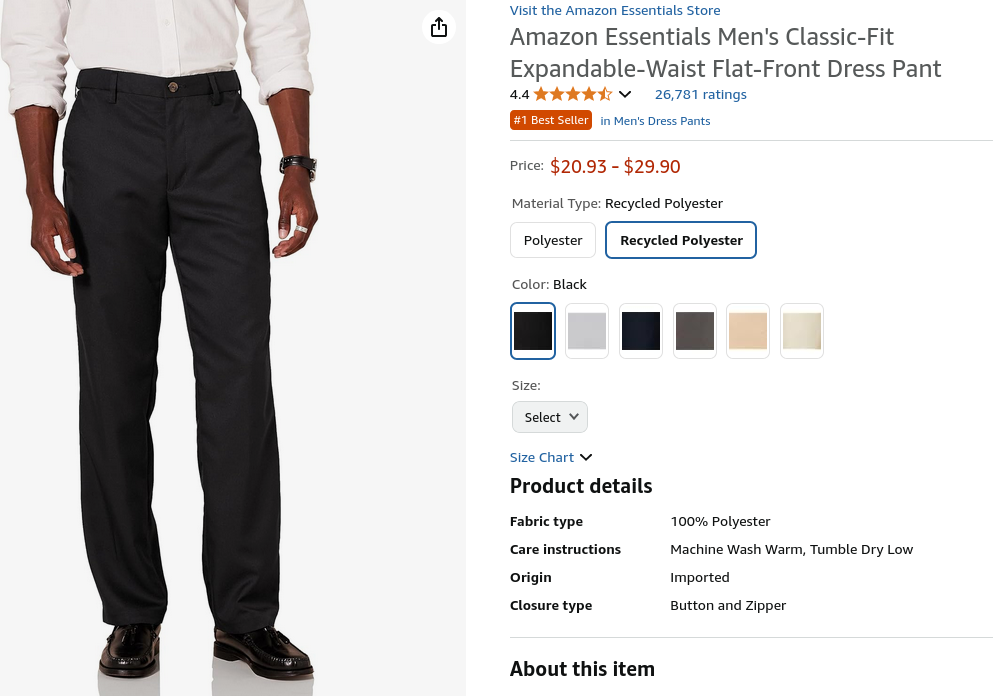Select the Recycled Polyester material option
This screenshot has height=696, width=997.
(681, 240)
